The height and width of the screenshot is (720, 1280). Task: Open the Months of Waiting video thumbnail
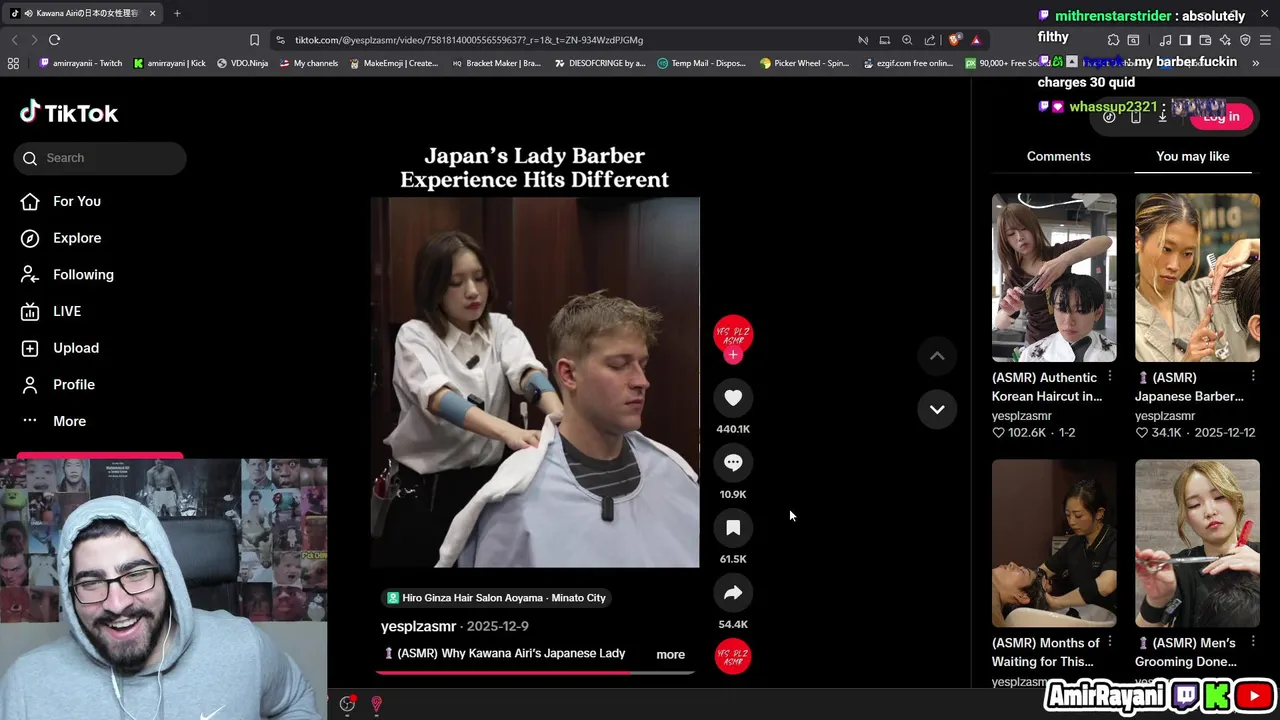pyautogui.click(x=1054, y=544)
